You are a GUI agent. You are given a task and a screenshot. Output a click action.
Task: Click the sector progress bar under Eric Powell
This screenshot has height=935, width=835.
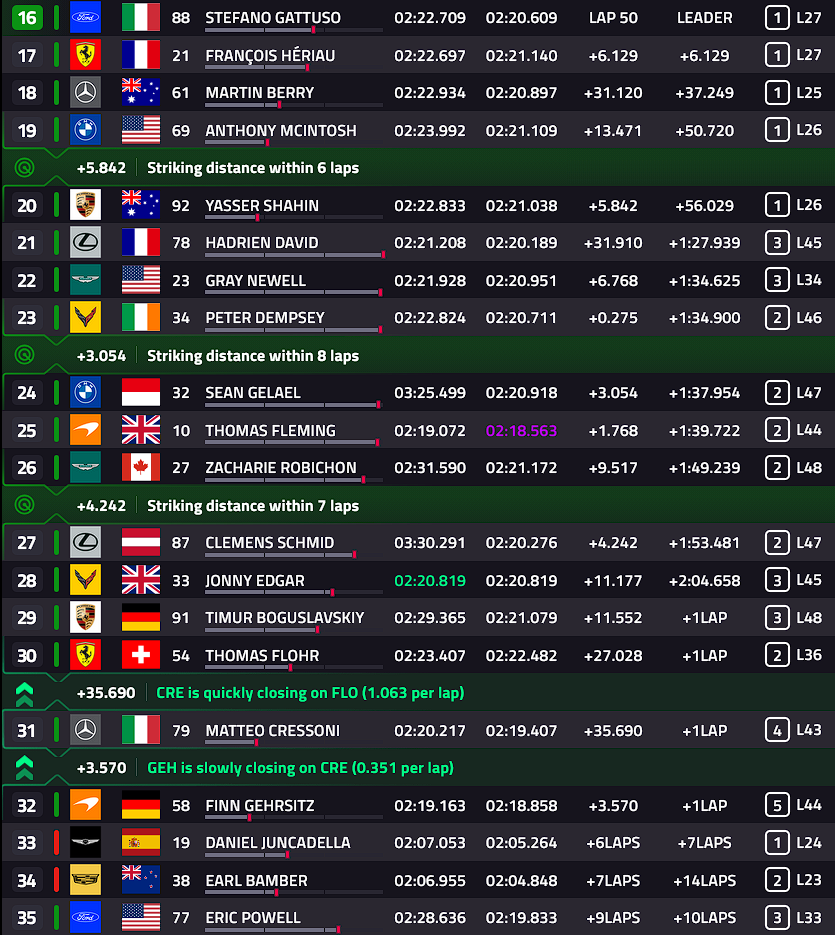pos(294,930)
